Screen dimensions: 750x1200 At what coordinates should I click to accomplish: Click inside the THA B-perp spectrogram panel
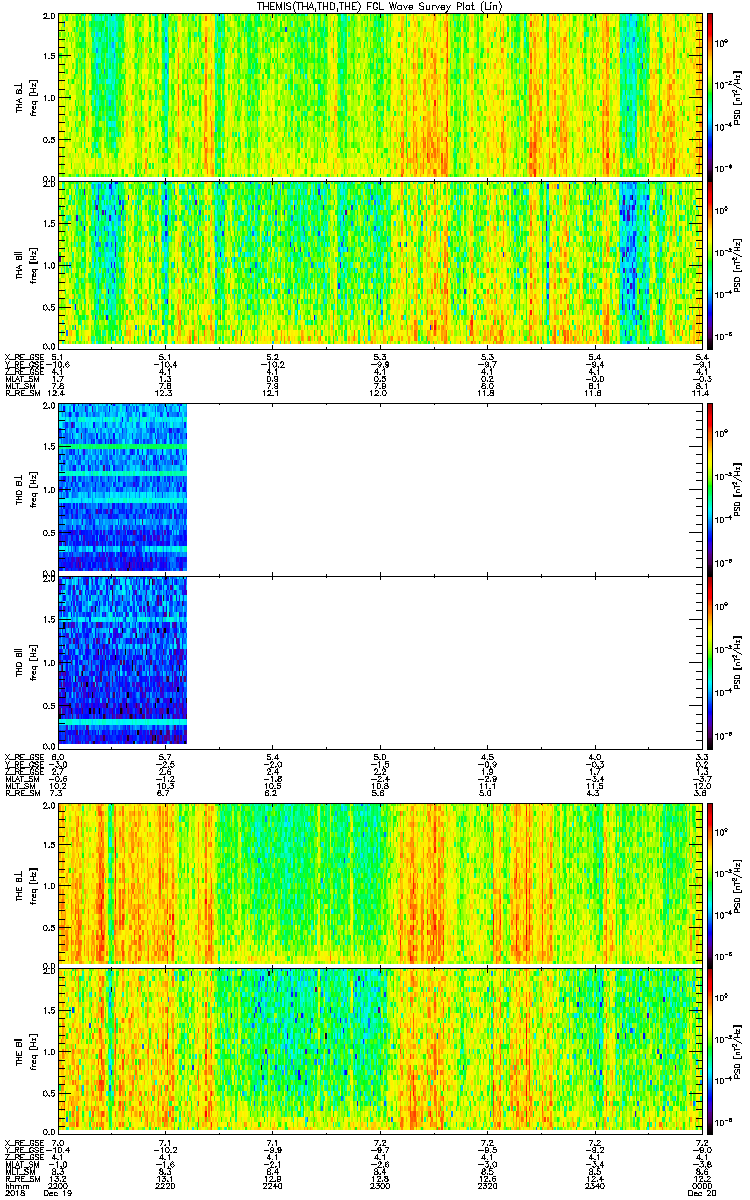[381, 95]
